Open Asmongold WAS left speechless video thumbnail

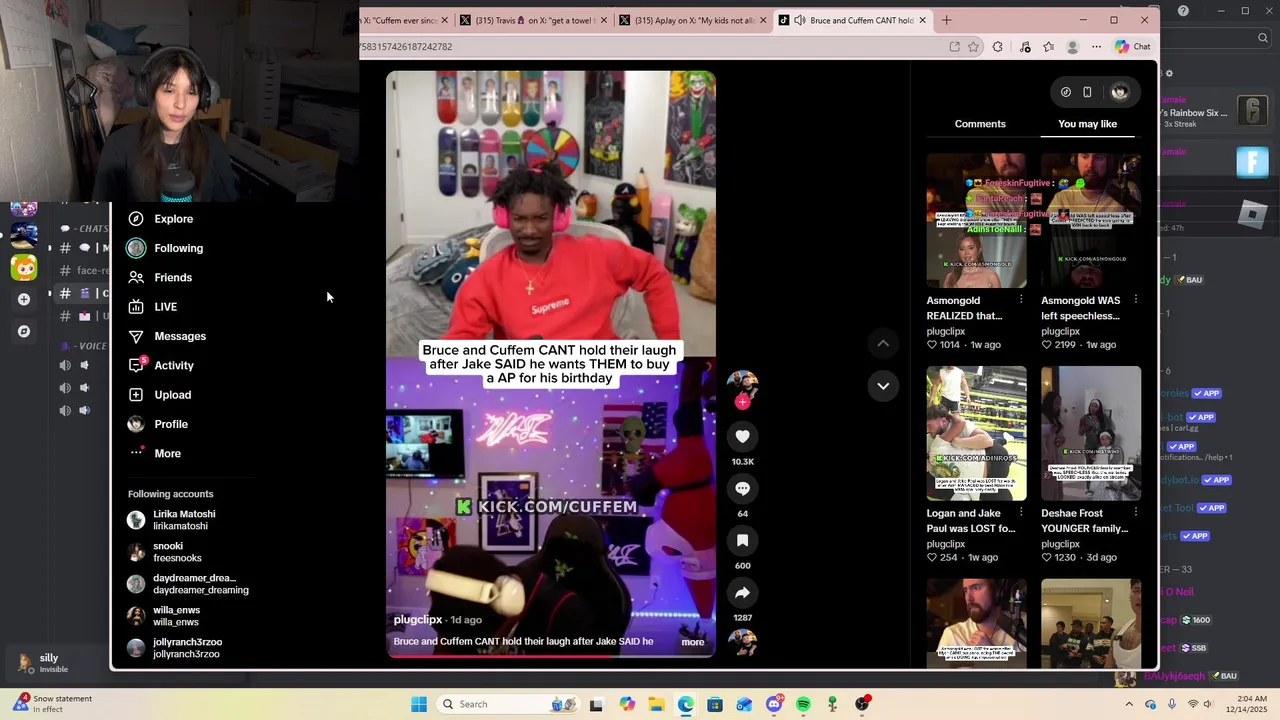click(x=1091, y=221)
